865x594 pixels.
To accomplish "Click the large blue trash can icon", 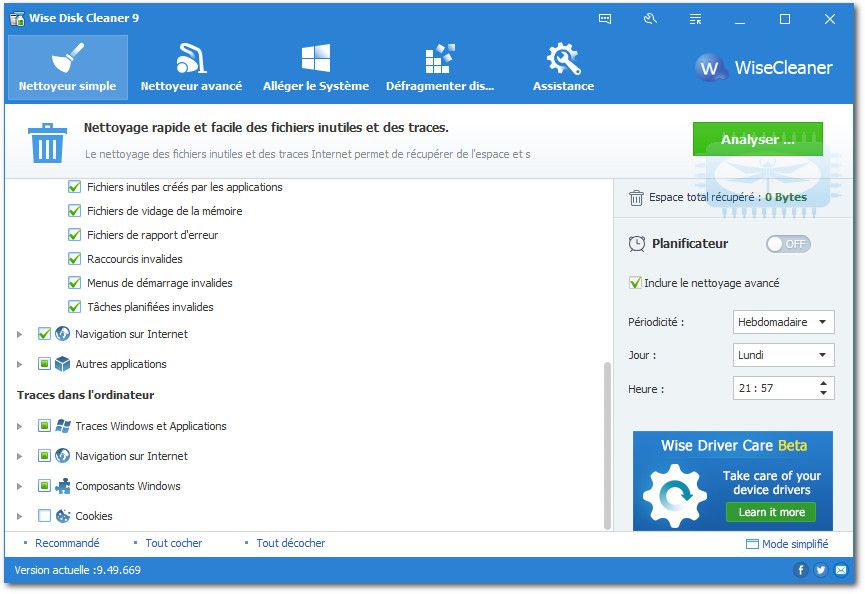I will (x=47, y=143).
